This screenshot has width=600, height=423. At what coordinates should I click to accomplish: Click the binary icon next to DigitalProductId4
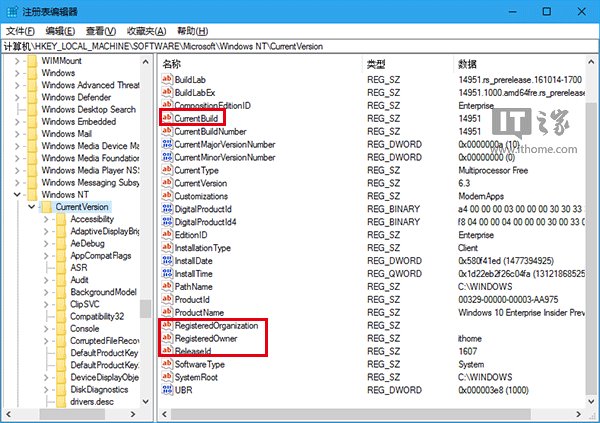[x=167, y=222]
